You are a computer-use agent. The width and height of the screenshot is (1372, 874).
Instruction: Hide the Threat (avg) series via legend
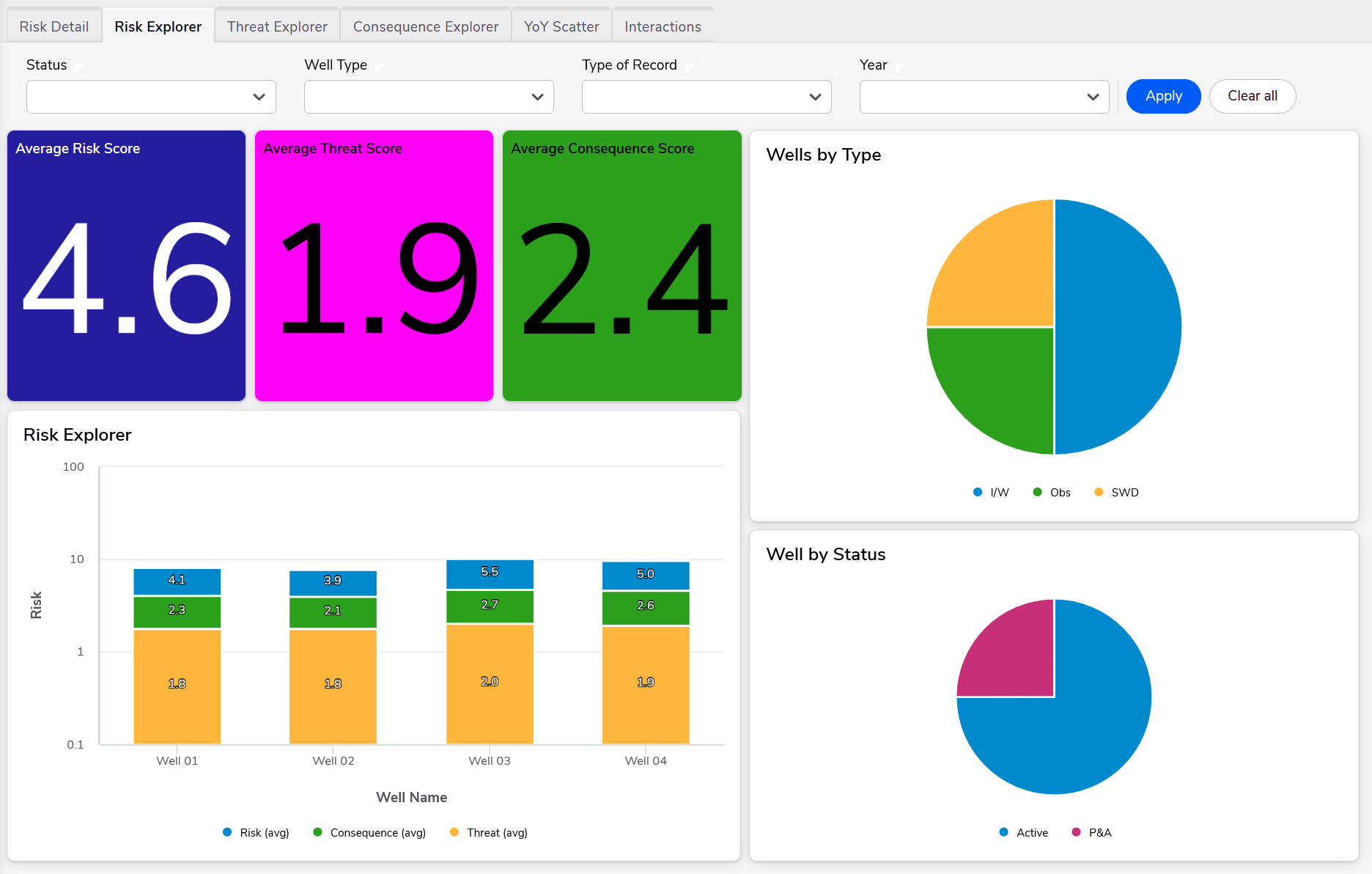pyautogui.click(x=489, y=832)
